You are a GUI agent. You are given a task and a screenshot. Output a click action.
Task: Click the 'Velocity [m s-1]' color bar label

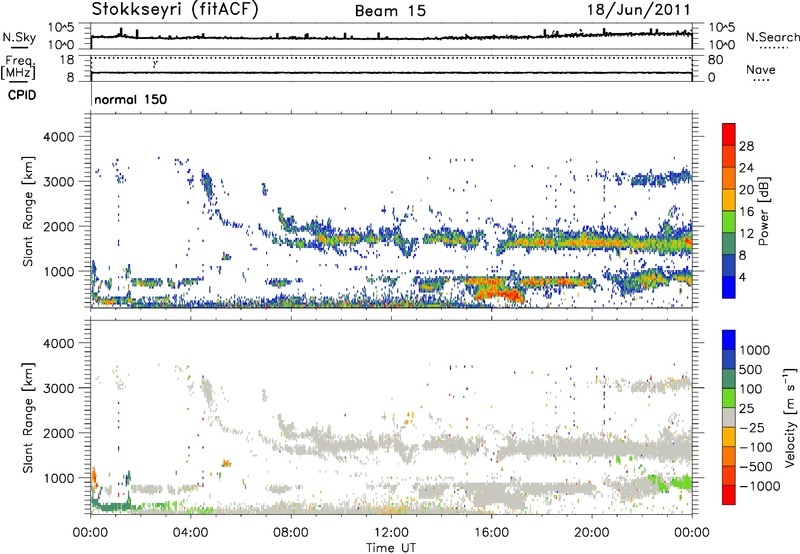coord(789,417)
